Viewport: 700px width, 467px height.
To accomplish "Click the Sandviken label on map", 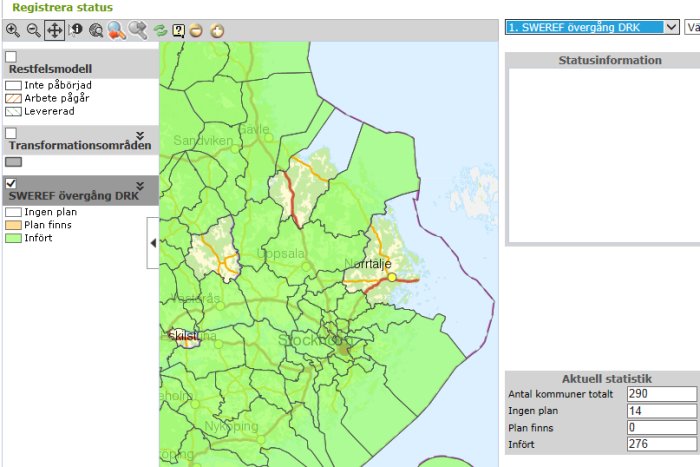I will [x=203, y=141].
